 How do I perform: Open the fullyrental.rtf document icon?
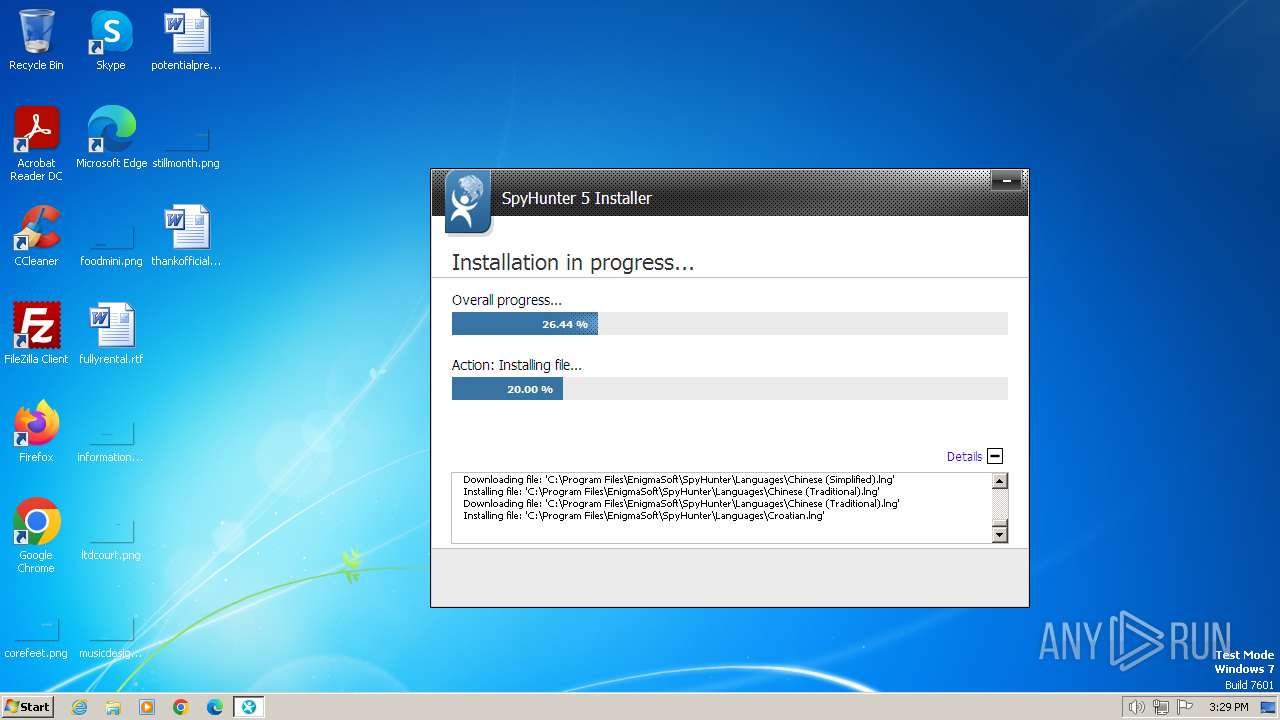(111, 334)
